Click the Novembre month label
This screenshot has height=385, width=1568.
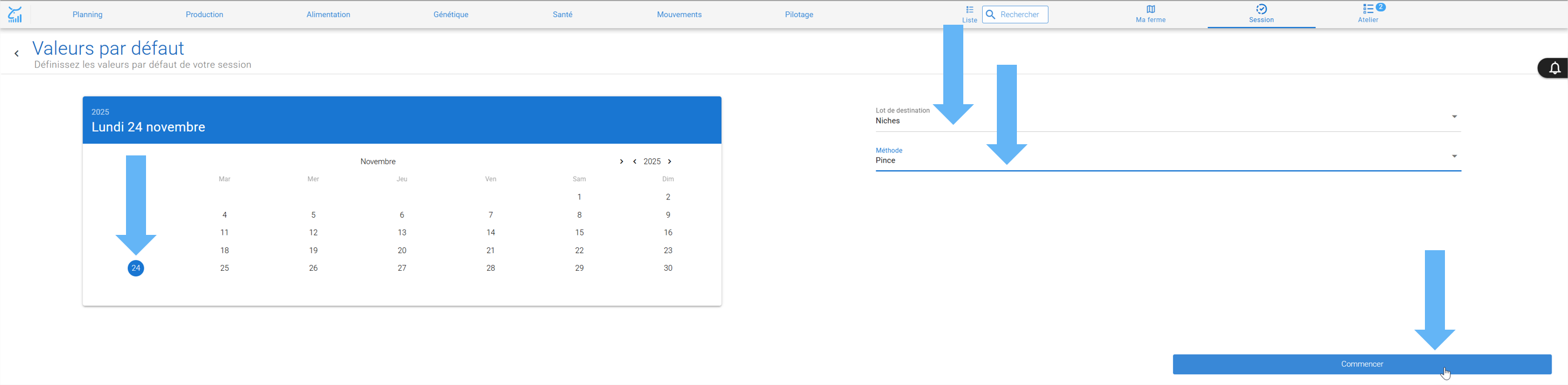click(x=378, y=162)
